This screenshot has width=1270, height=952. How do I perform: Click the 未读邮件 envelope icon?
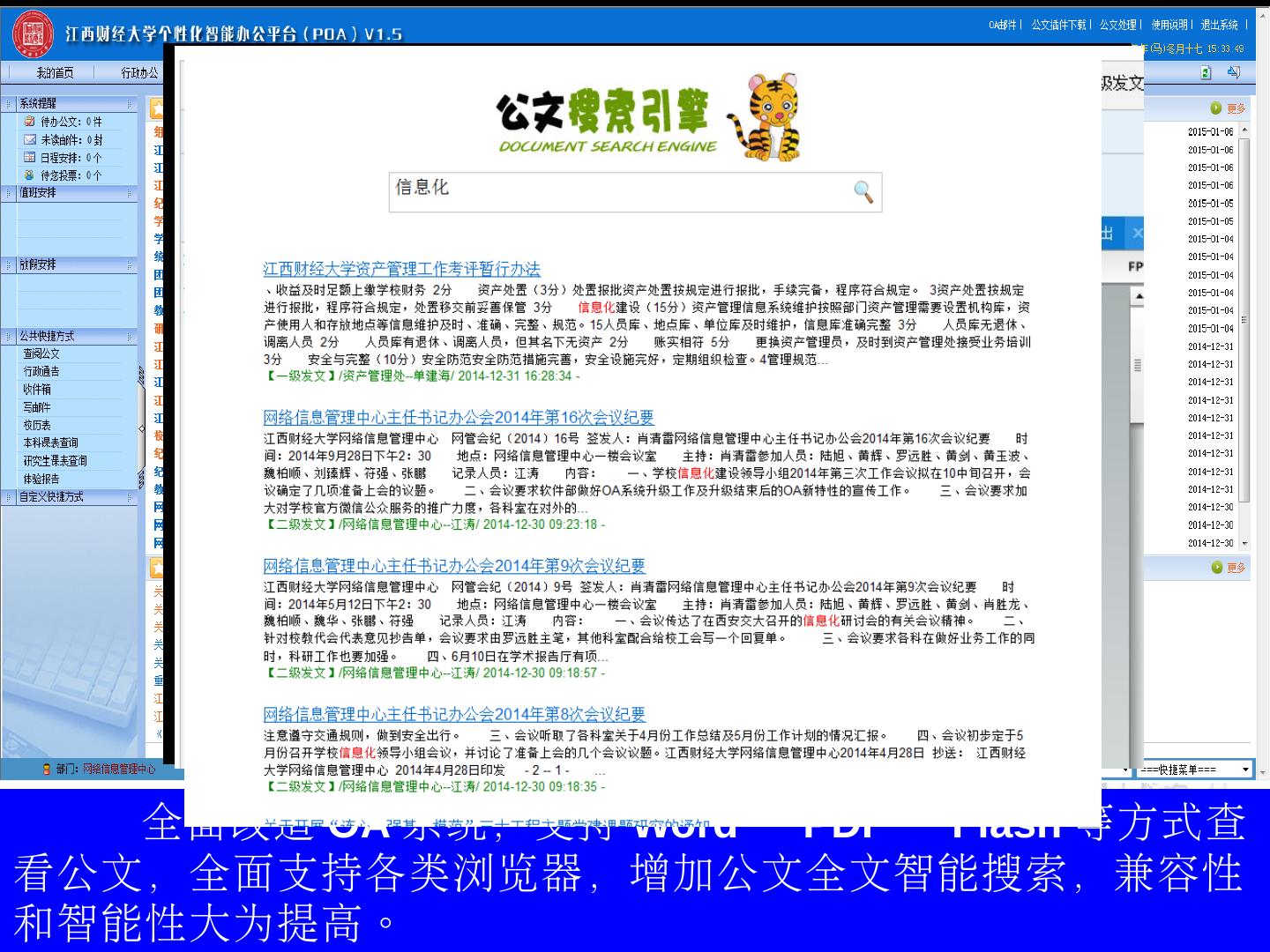pyautogui.click(x=30, y=139)
